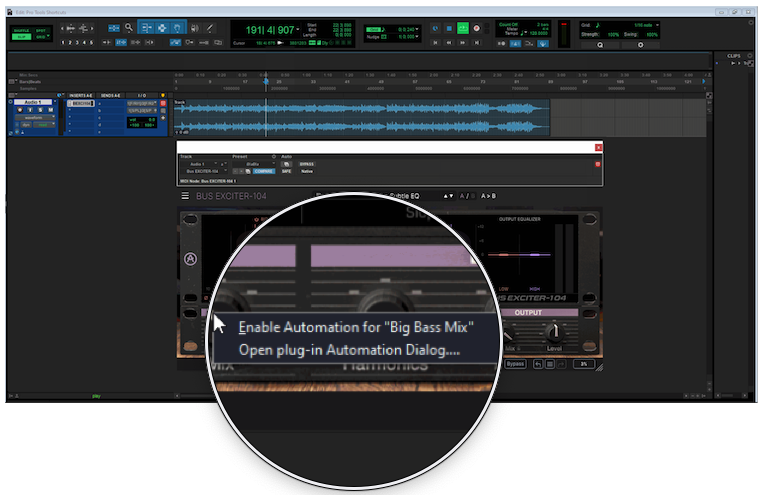763x495 pixels.
Task: Toggle plug-in target red icon
Action: 598,165
